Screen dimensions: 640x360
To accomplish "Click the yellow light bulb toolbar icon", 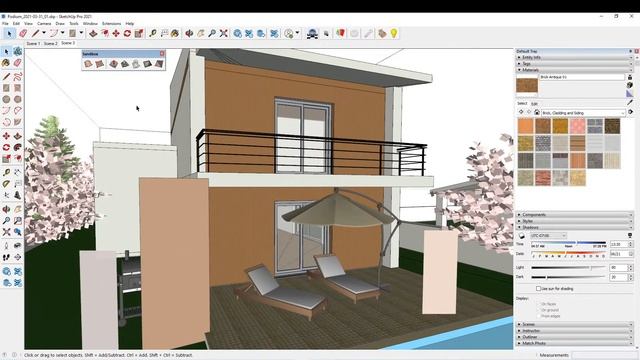I will click(394, 33).
